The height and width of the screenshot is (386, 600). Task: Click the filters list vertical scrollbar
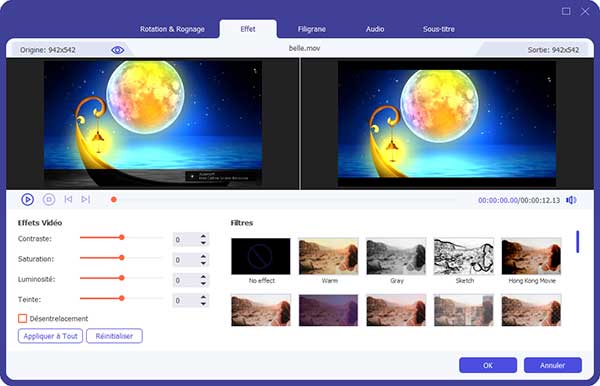point(577,241)
